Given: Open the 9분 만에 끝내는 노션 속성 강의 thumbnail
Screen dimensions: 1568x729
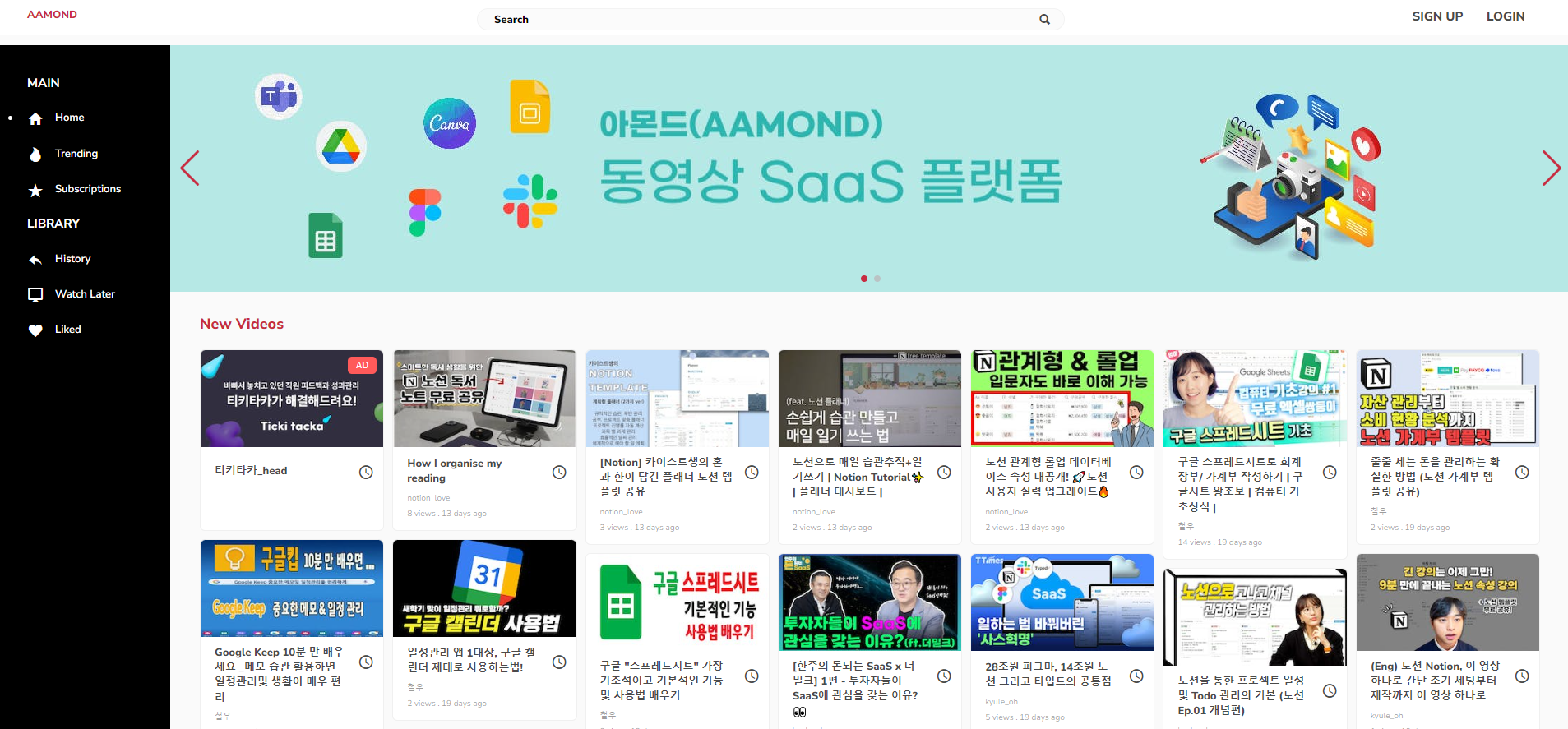Looking at the screenshot, I should coord(1448,602).
